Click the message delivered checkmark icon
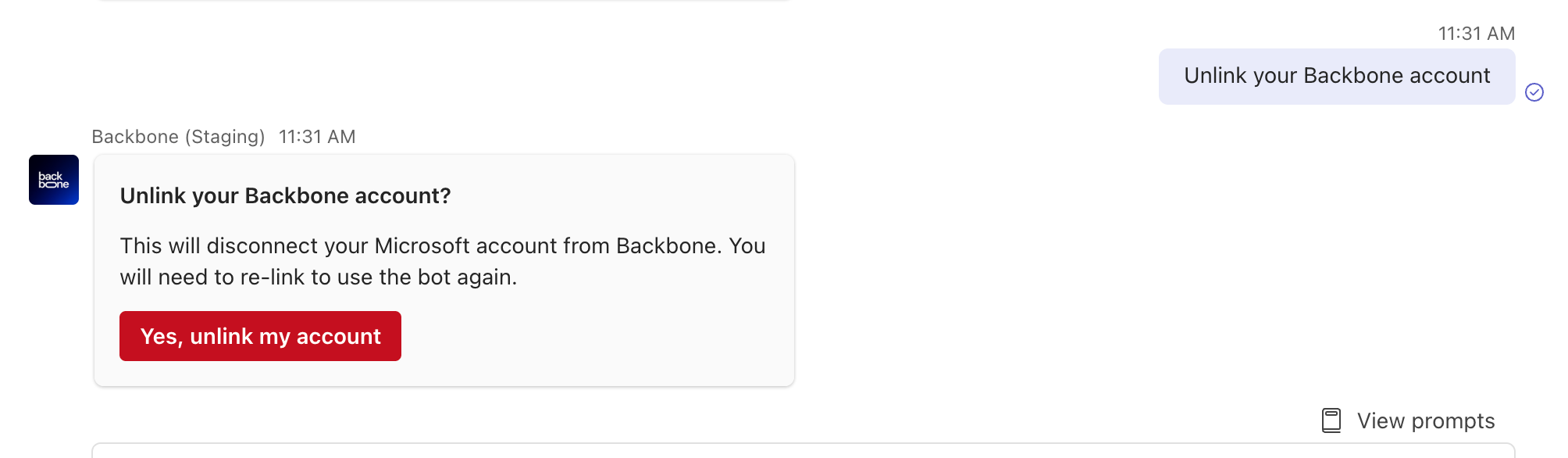The image size is (1568, 458). click(1534, 92)
